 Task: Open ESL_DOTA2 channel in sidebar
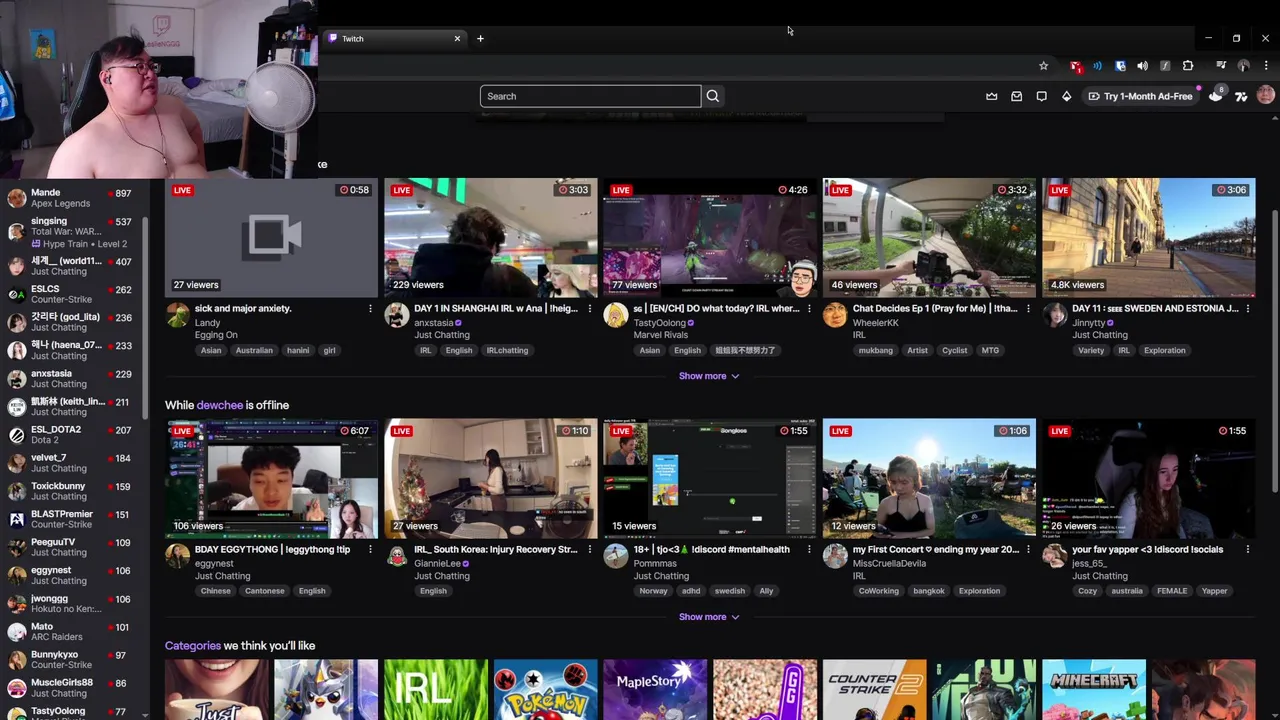pos(72,435)
